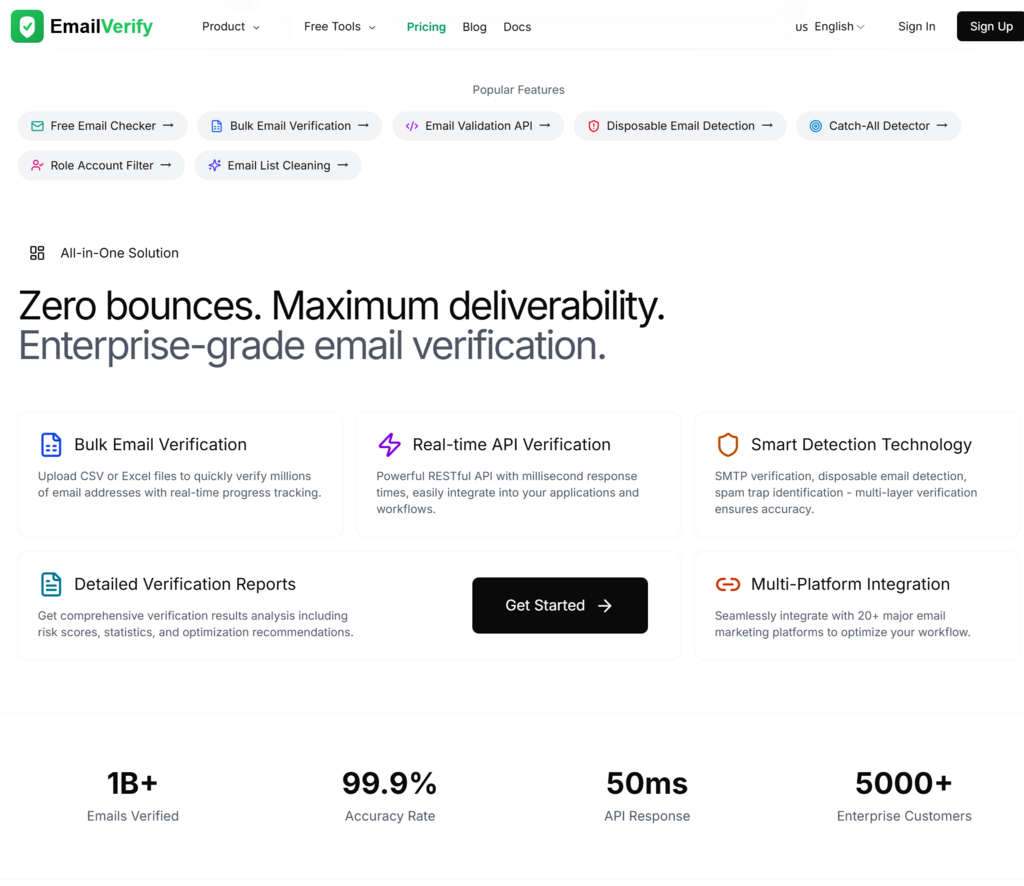Open the Blog link
Screen dimensions: 1024x886
pyautogui.click(x=474, y=27)
